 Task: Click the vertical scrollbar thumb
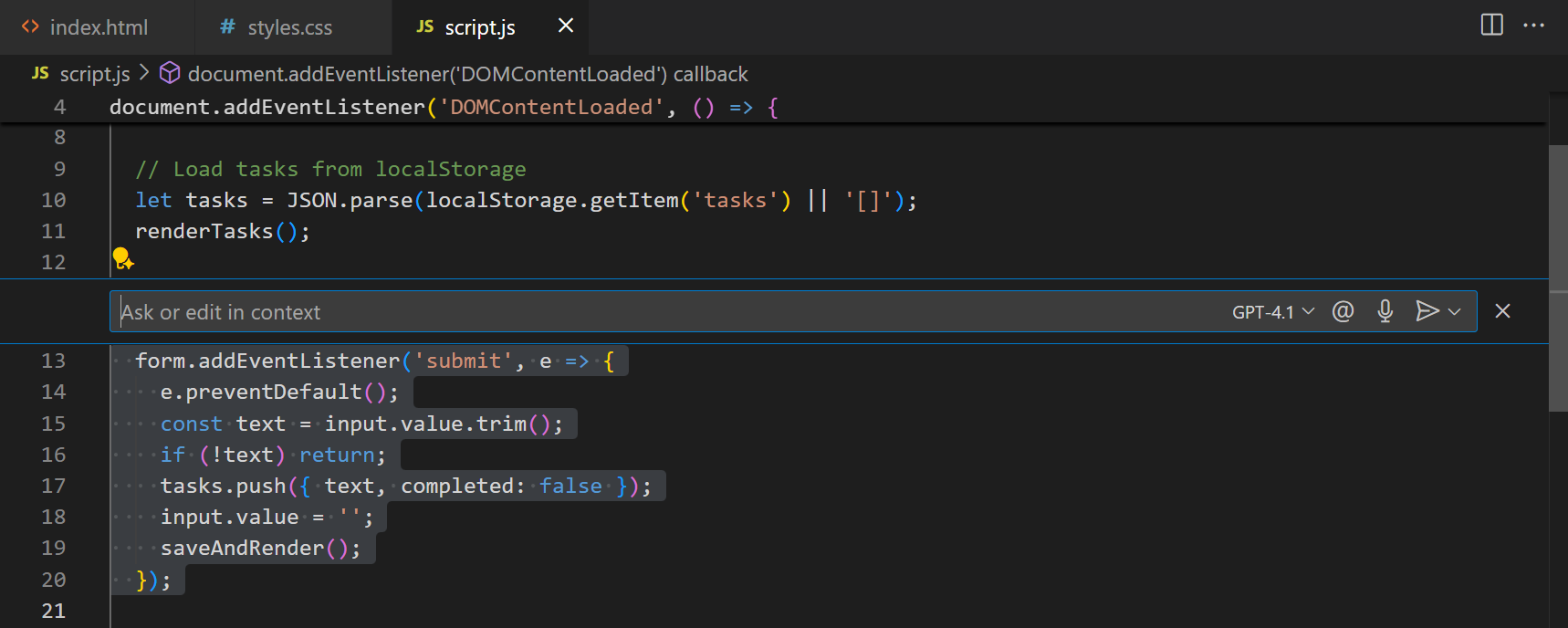[1558, 274]
